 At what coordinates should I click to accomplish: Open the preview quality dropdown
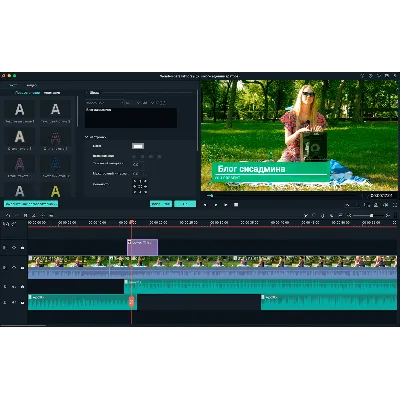click(352, 205)
